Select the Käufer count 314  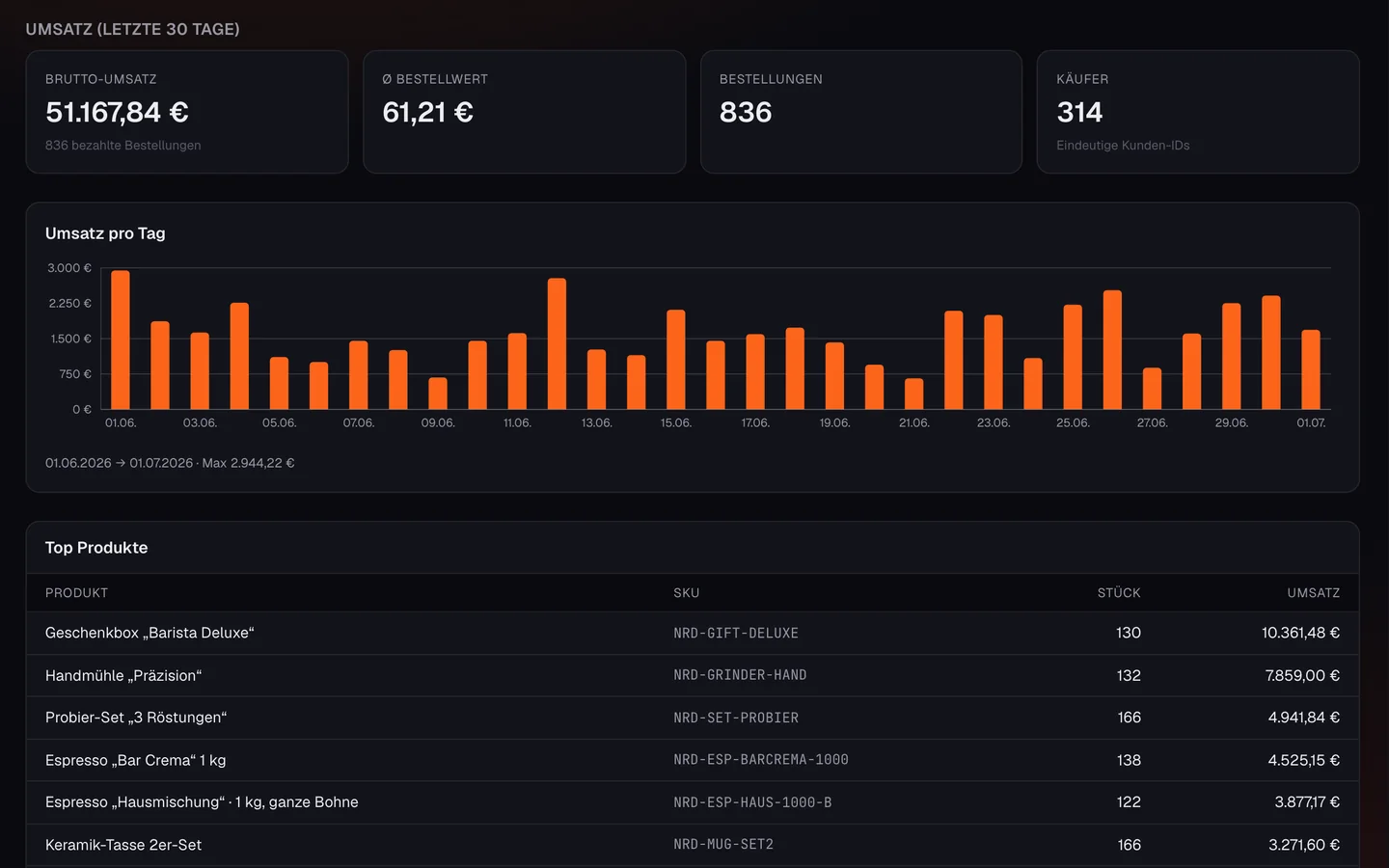pyautogui.click(x=1079, y=113)
